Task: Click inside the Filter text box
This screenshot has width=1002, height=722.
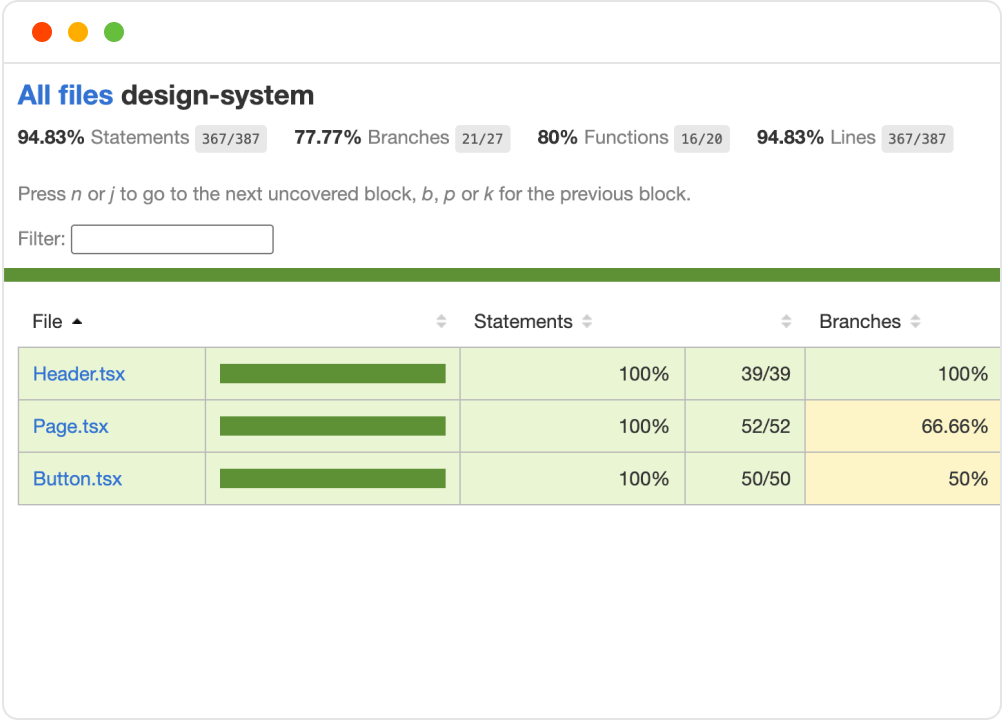Action: coord(171,239)
